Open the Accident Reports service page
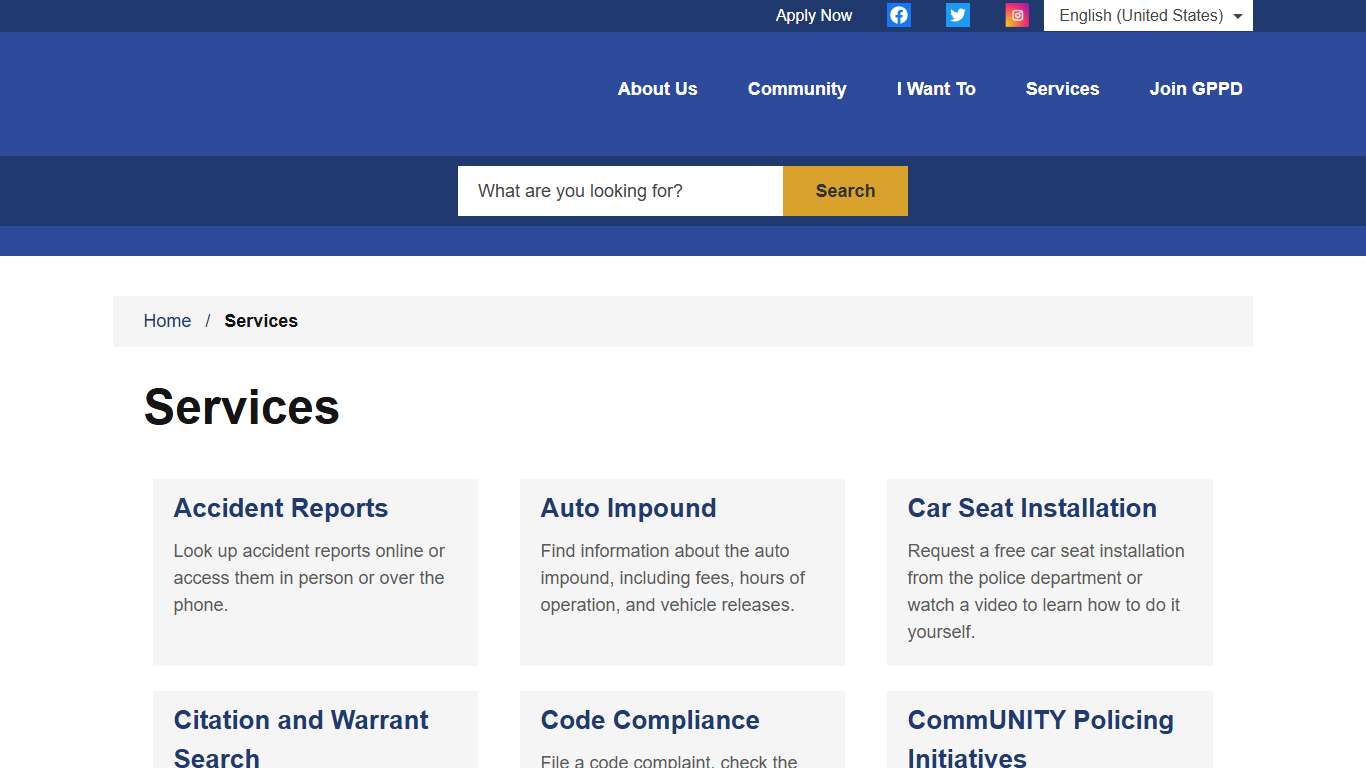Viewport: 1366px width, 768px height. (x=281, y=508)
